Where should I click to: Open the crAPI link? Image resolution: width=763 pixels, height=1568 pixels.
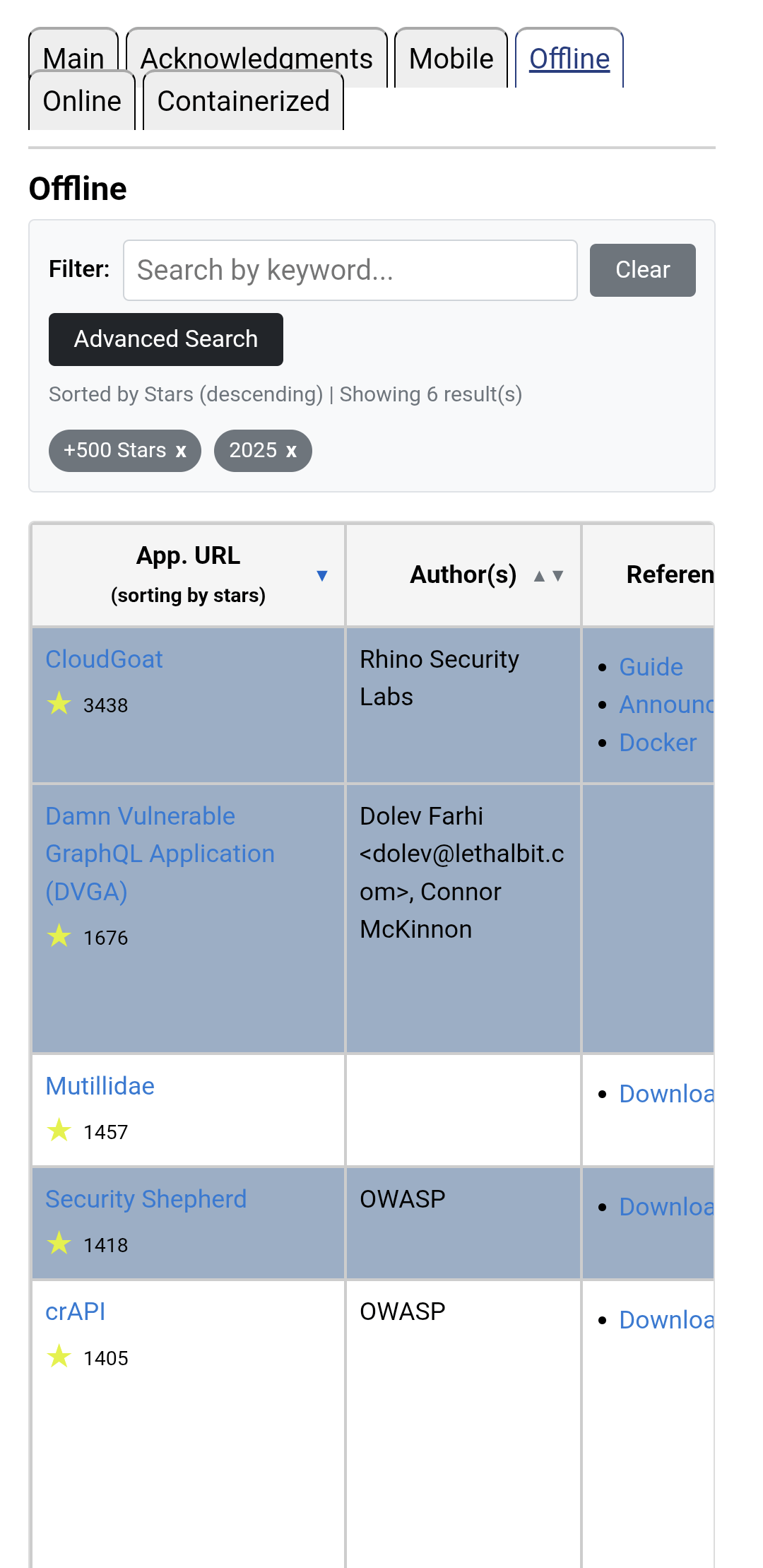point(75,1311)
